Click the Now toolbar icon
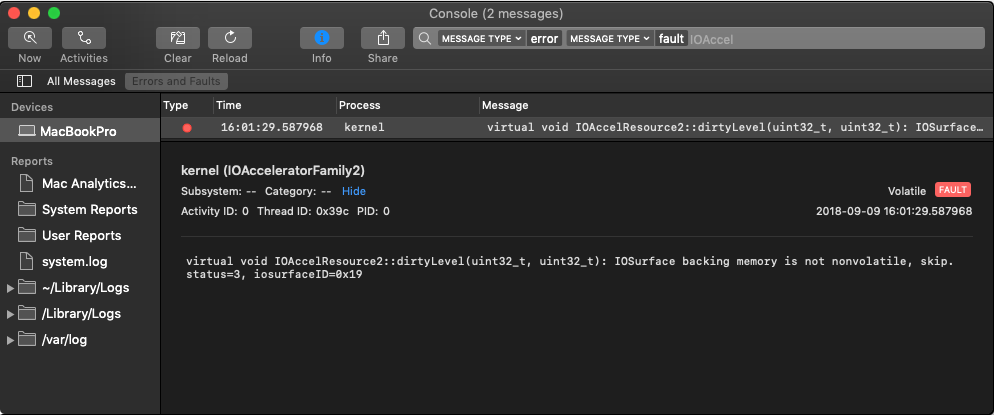 point(30,38)
